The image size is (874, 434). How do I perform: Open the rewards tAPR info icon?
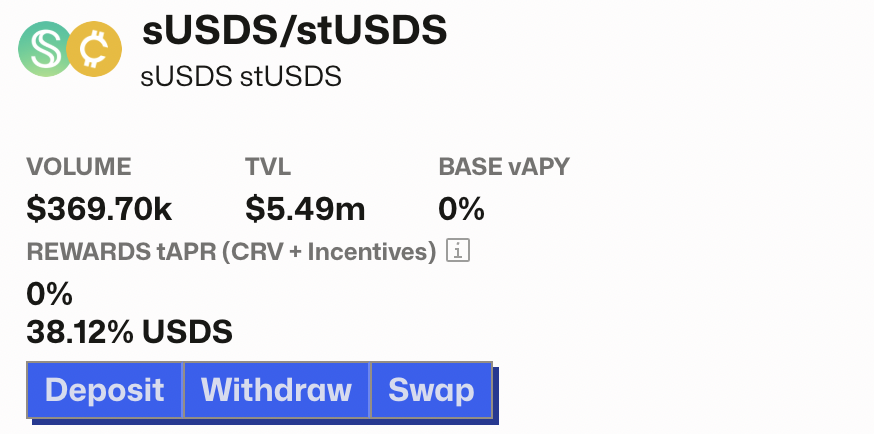click(458, 251)
